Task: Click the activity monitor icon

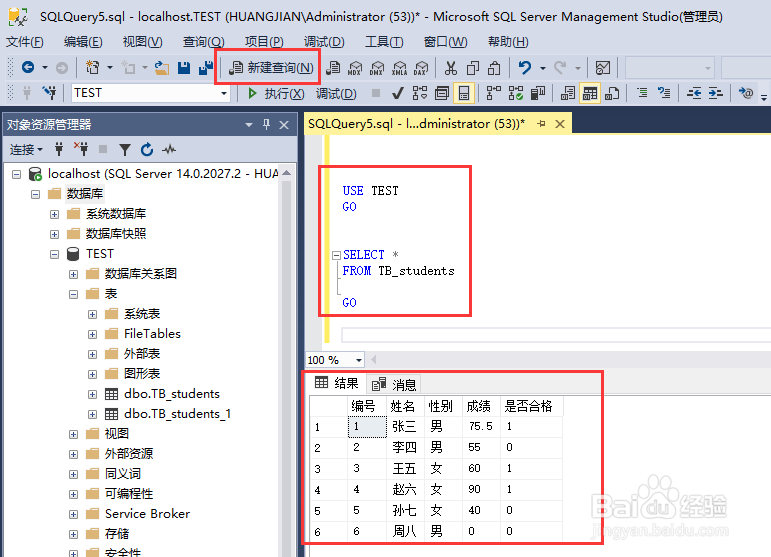Action: point(602,67)
